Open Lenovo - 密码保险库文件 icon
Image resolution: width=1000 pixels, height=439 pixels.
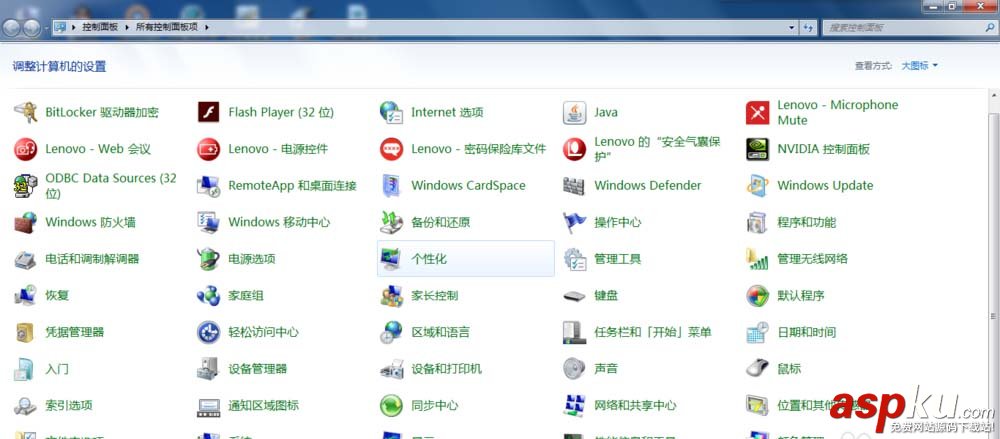[391, 149]
